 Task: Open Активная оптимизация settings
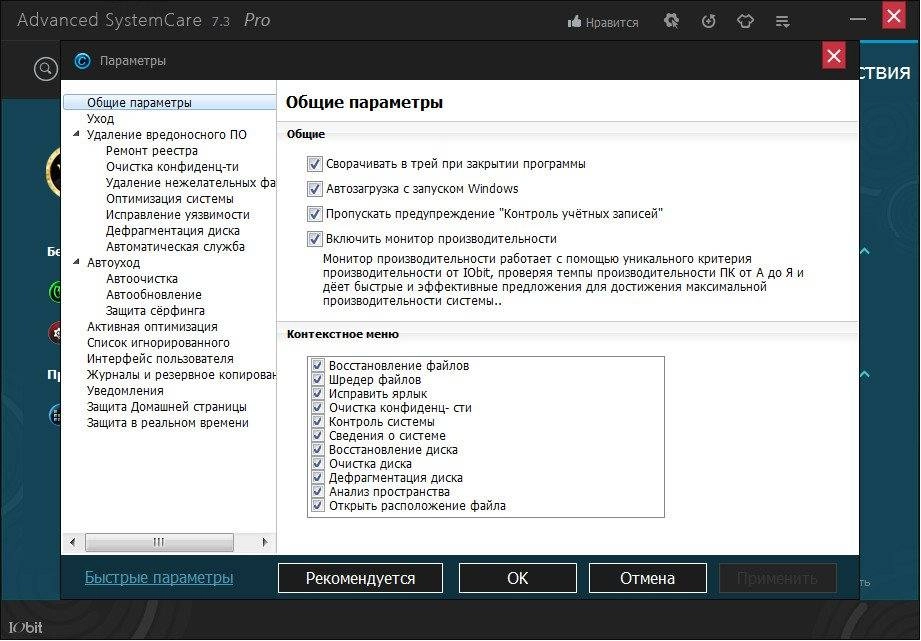tap(152, 327)
